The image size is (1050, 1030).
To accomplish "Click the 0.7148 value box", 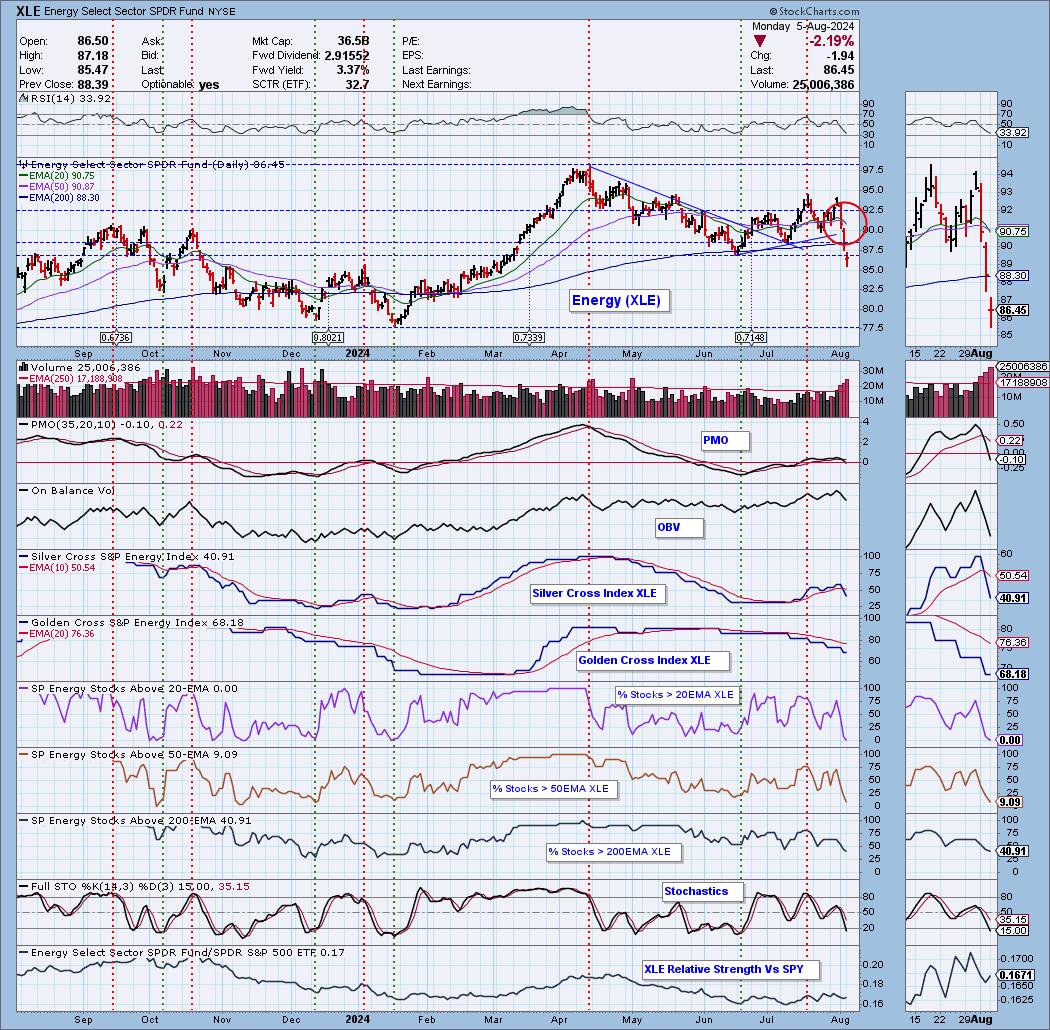I will [751, 338].
